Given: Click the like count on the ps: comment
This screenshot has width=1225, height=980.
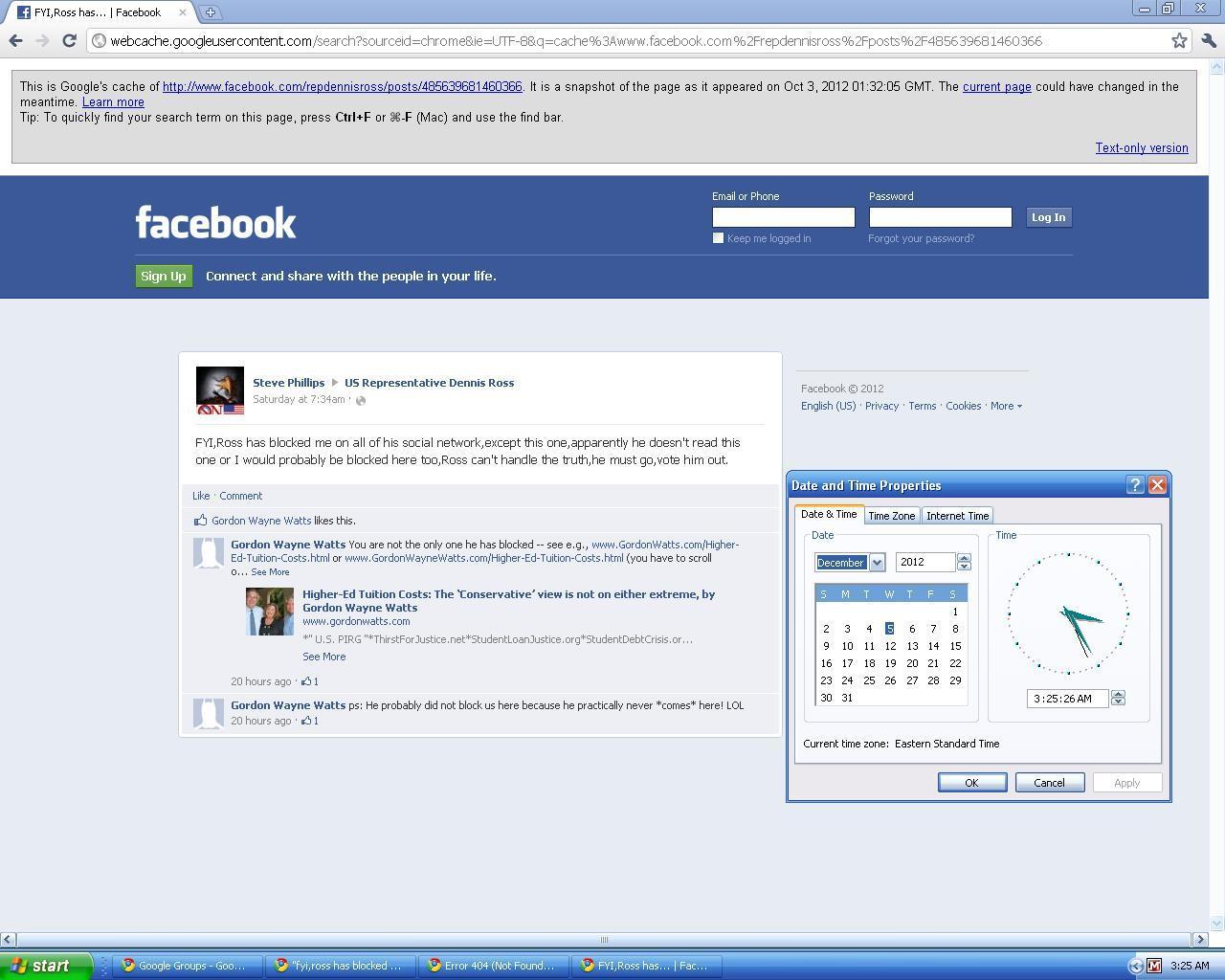Looking at the screenshot, I should (310, 721).
